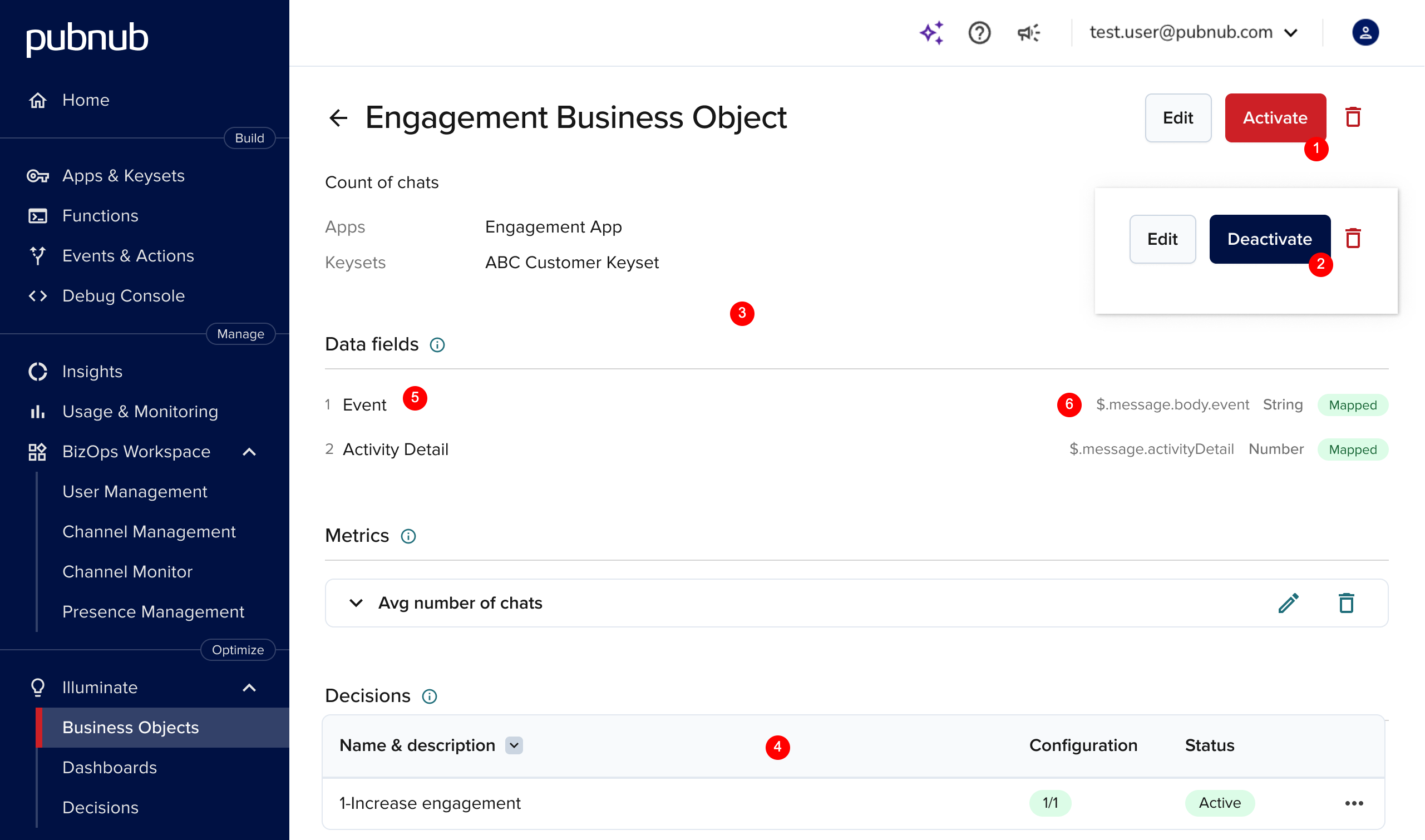Image resolution: width=1425 pixels, height=840 pixels.
Task: Click the back arrow beside Engagement Business Object
Action: pyautogui.click(x=338, y=118)
